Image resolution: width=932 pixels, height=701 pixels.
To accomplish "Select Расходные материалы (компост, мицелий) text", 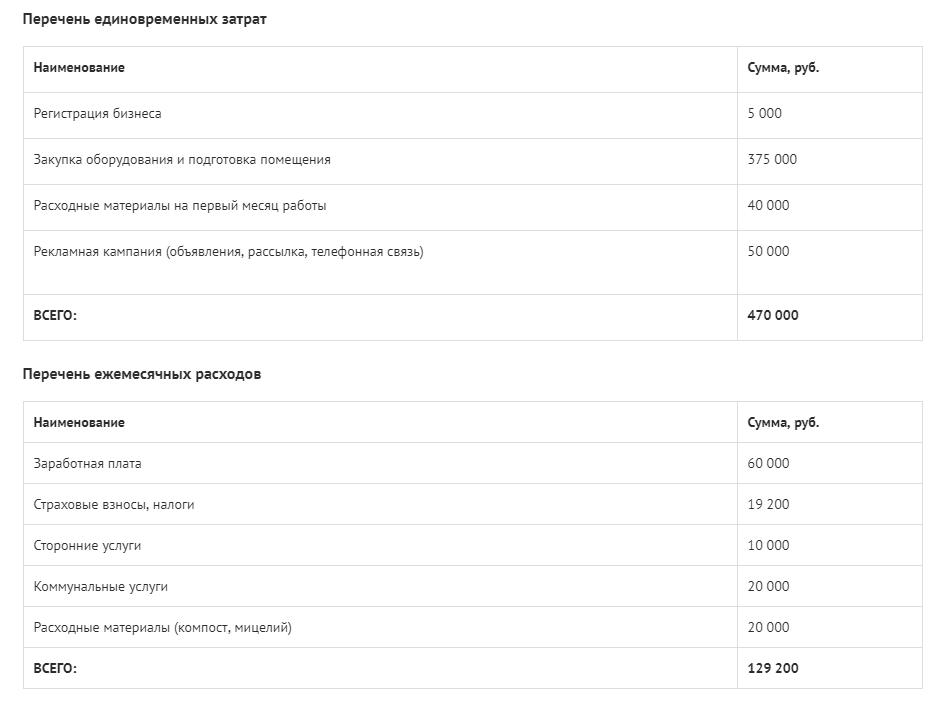I will [x=163, y=628].
